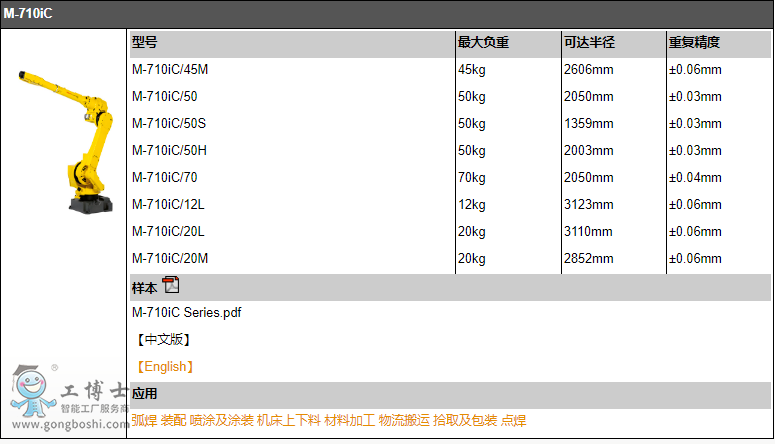Select the M-710iC/50H model cell
Screen dimensions: 775x444
(x=170, y=150)
